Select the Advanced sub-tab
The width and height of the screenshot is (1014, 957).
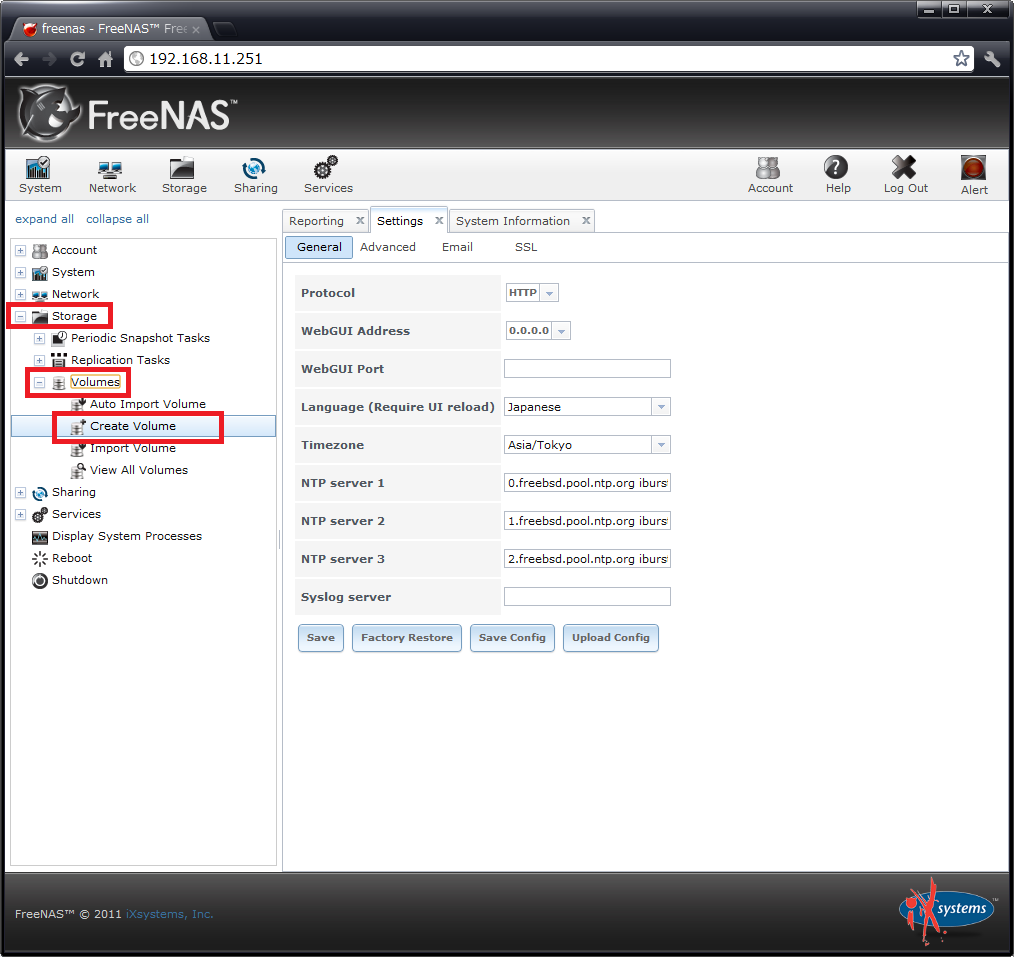[387, 247]
